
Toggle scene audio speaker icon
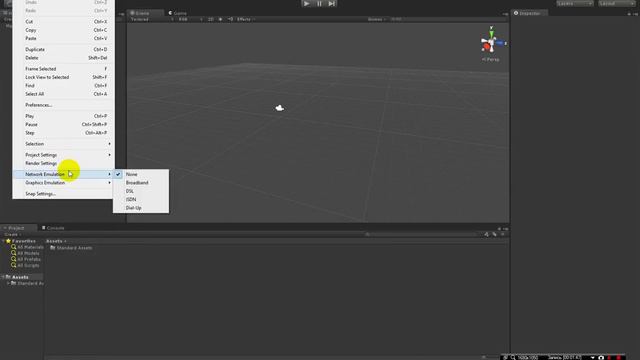(x=230, y=19)
